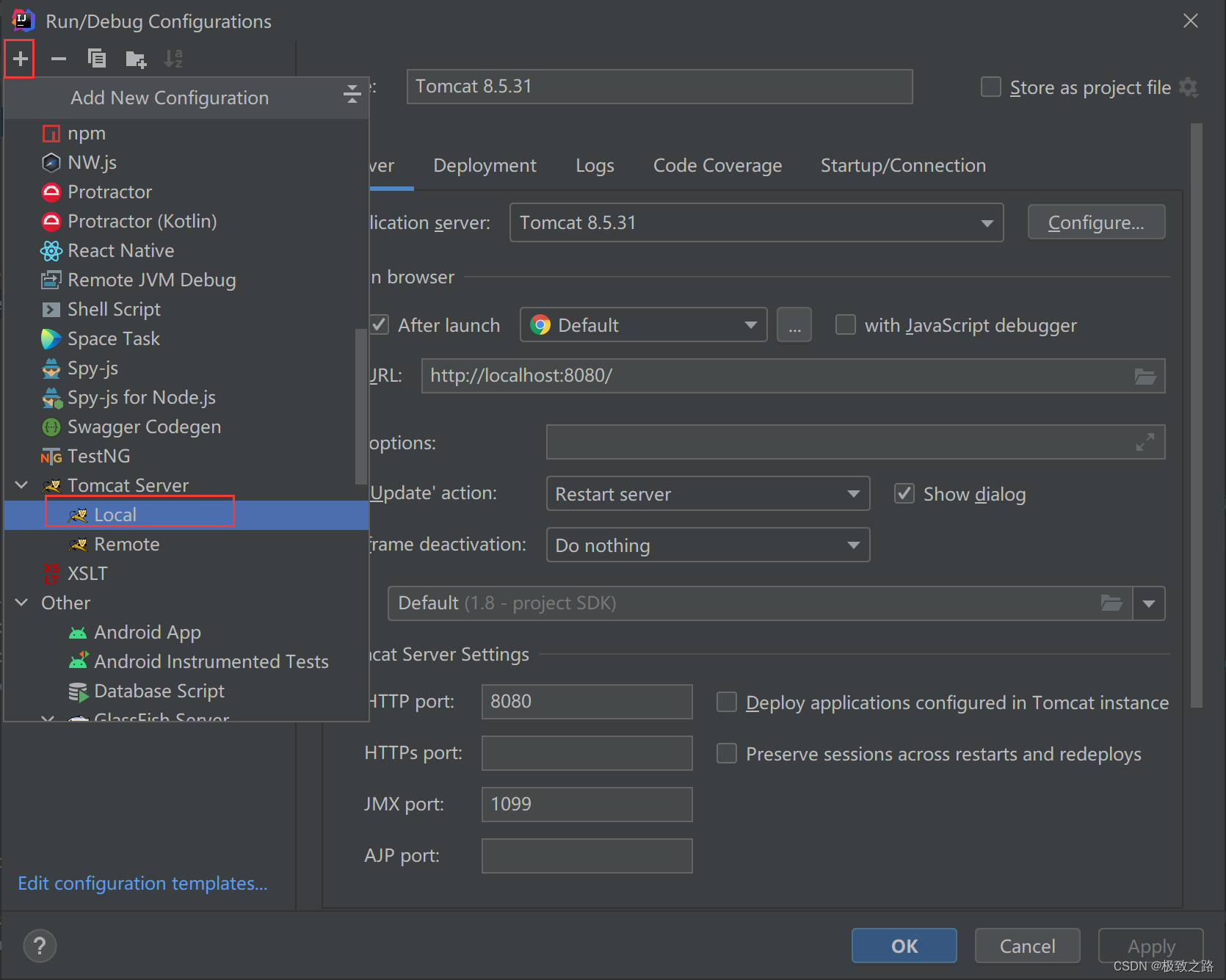Switch to the Startup/Connection tab

tap(903, 166)
